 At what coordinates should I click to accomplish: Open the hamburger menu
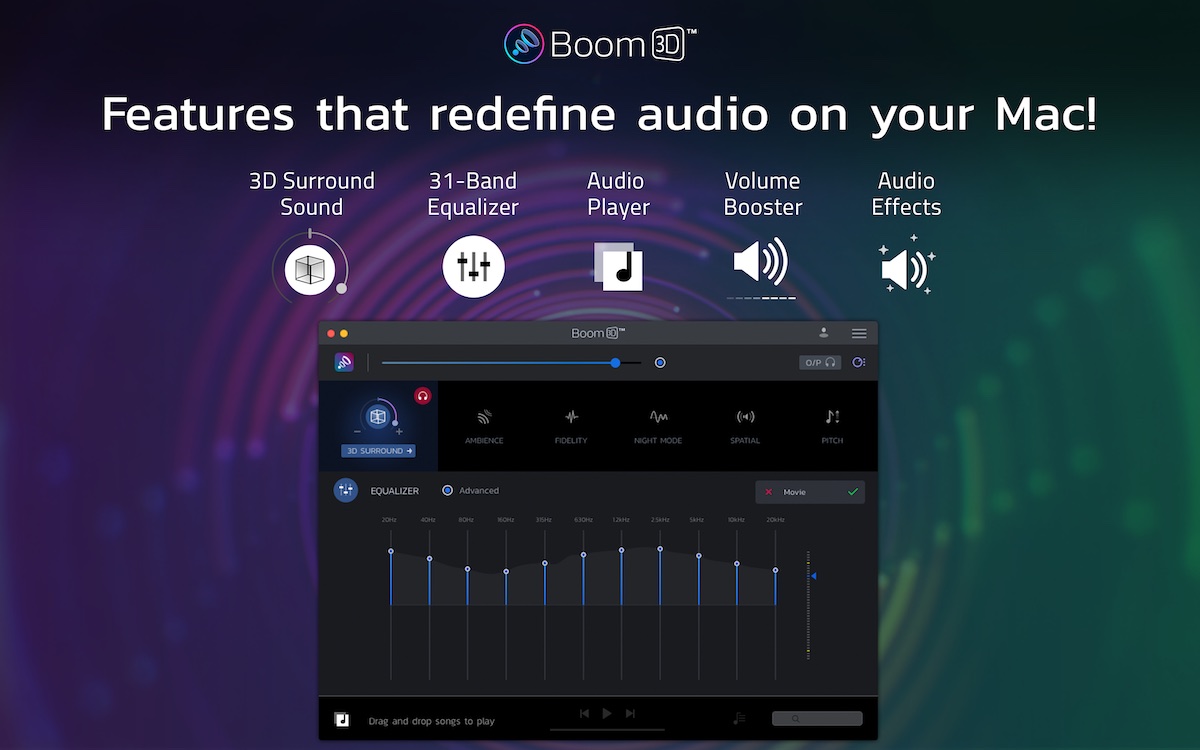click(x=859, y=333)
